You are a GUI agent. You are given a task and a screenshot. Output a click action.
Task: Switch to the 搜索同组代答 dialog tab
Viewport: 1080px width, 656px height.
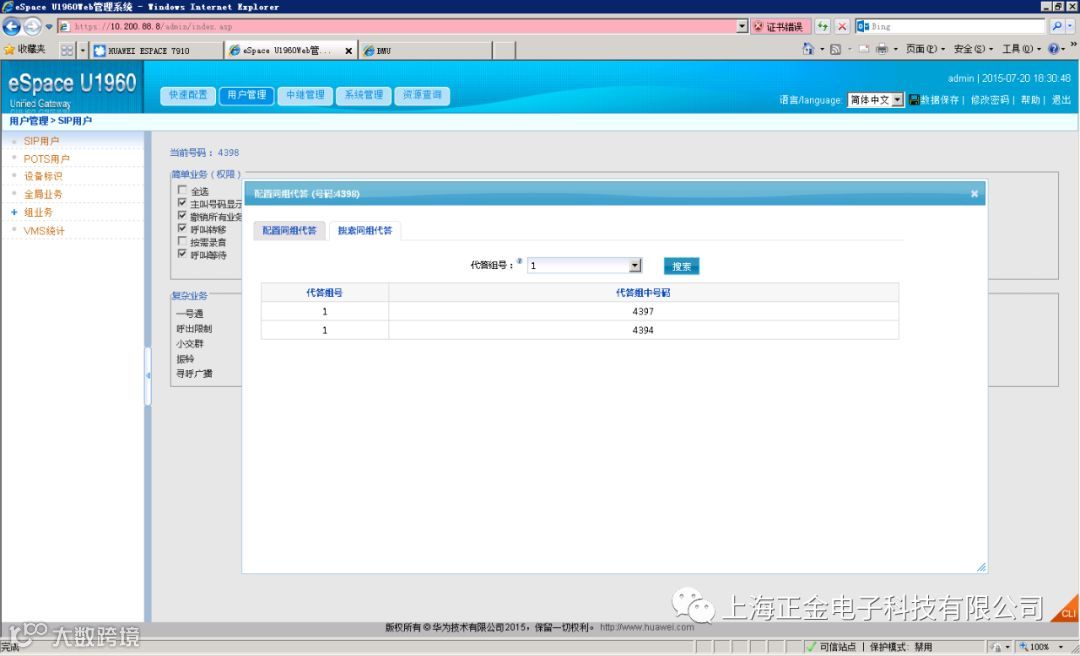click(x=364, y=230)
